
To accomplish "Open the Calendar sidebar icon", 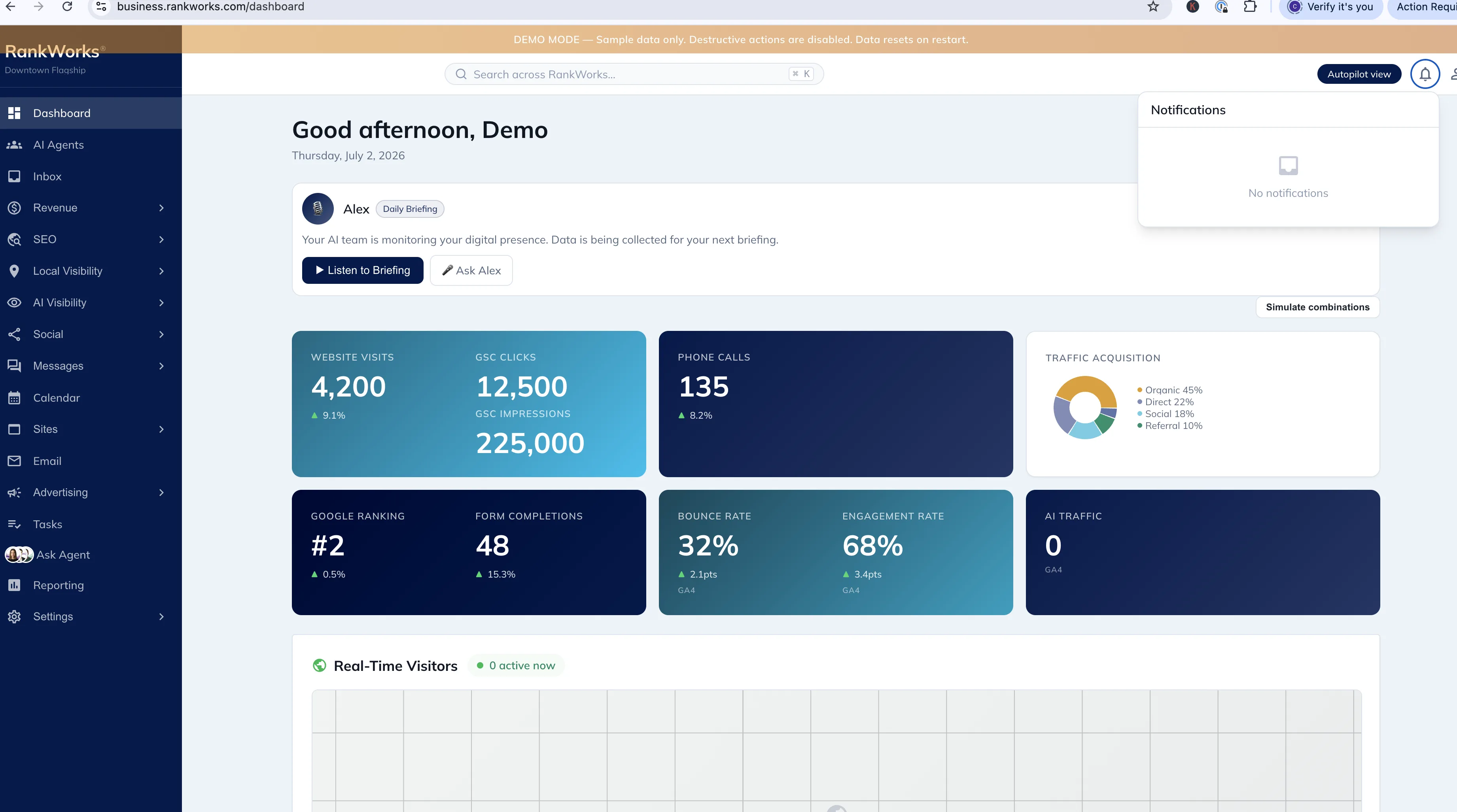I will 14,398.
